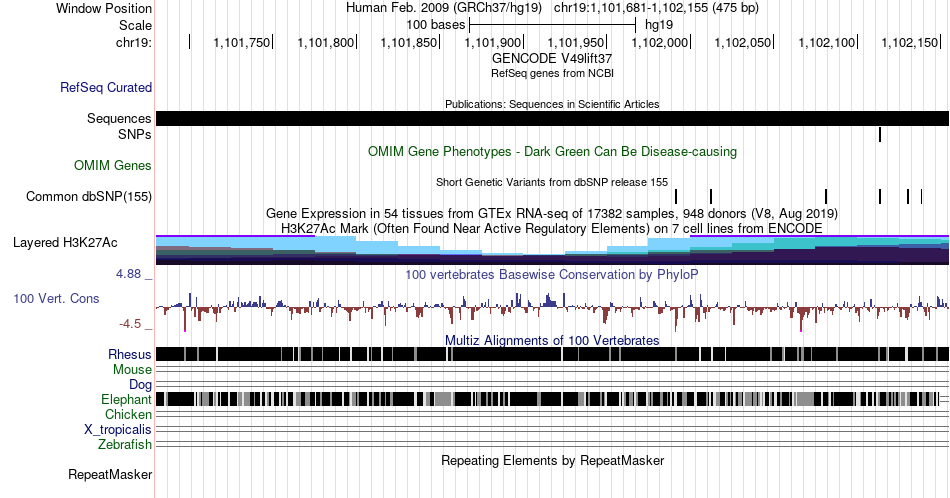The width and height of the screenshot is (950, 498).
Task: Click the 1,102,150 ruler position
Action: (909, 42)
